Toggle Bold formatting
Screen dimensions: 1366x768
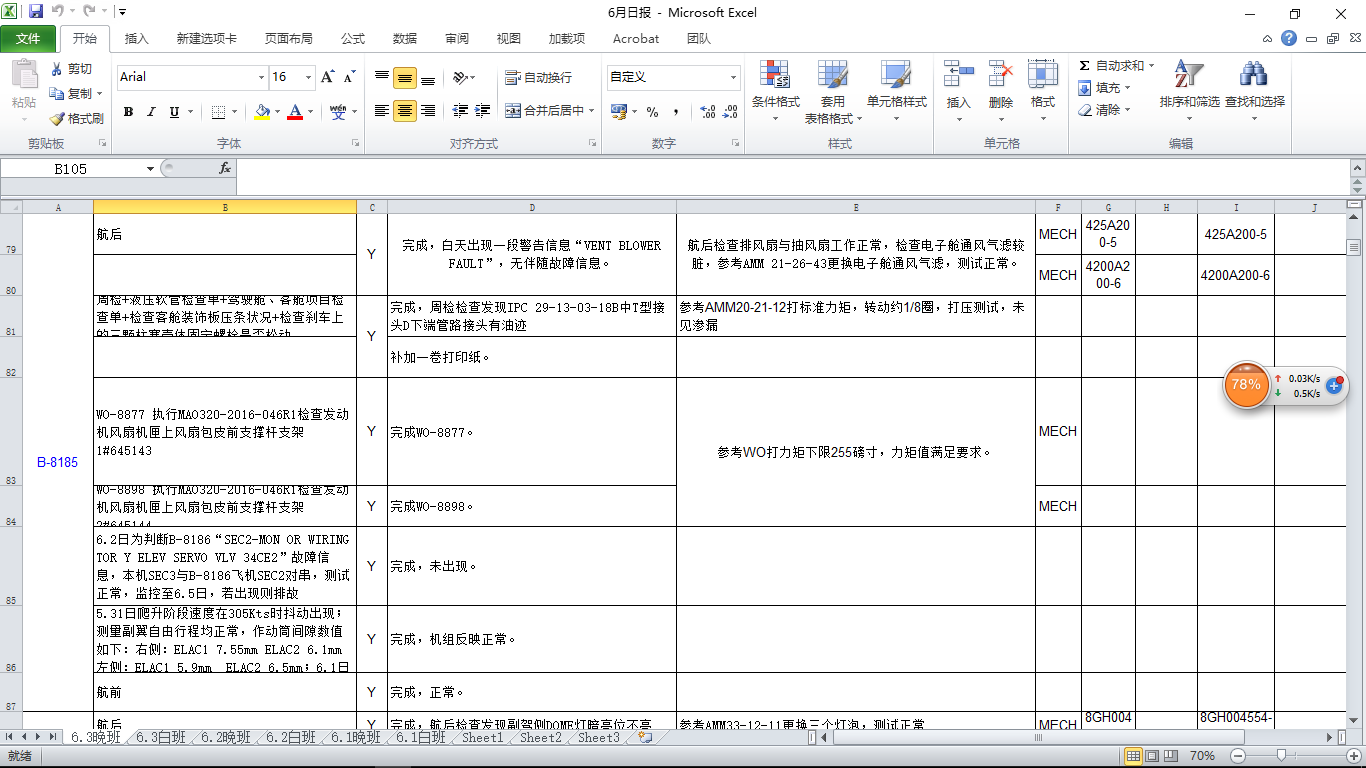[x=128, y=111]
